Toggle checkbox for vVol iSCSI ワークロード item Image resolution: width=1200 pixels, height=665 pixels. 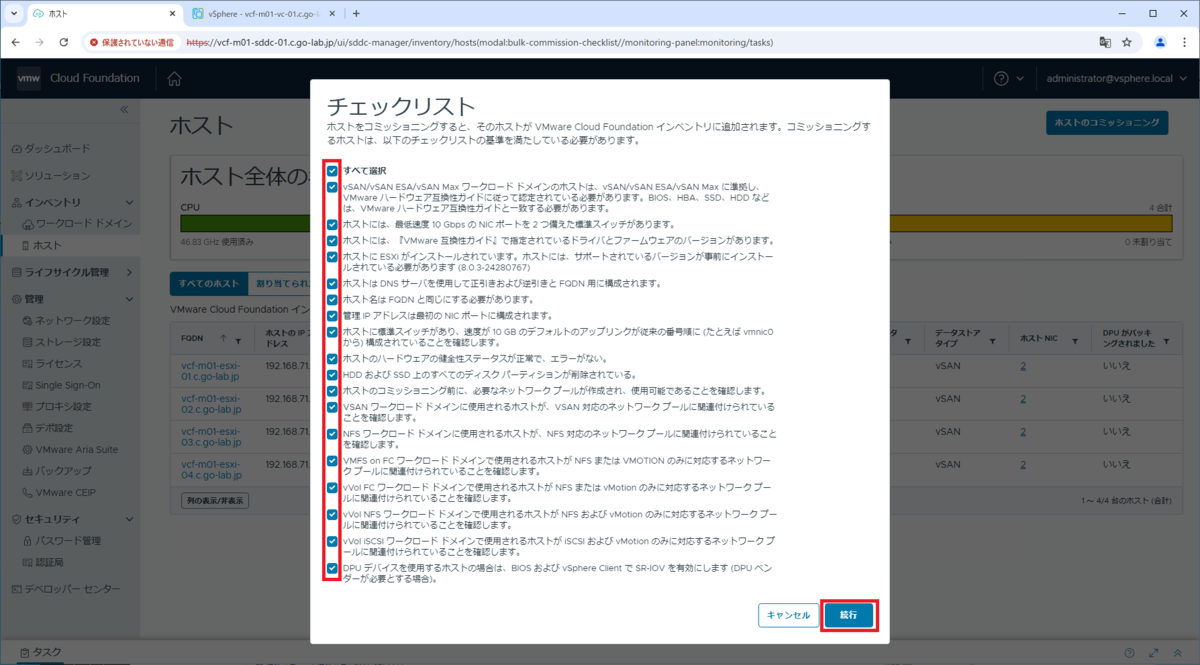click(x=332, y=541)
